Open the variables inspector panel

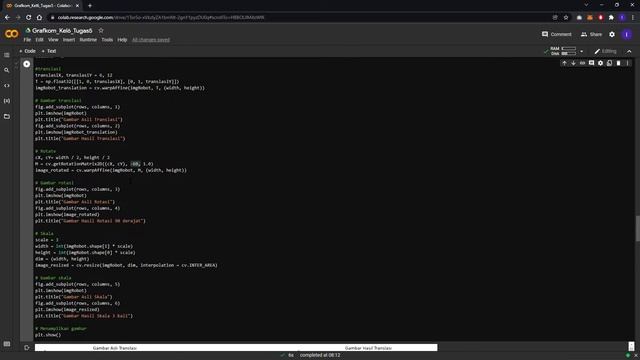(7, 101)
